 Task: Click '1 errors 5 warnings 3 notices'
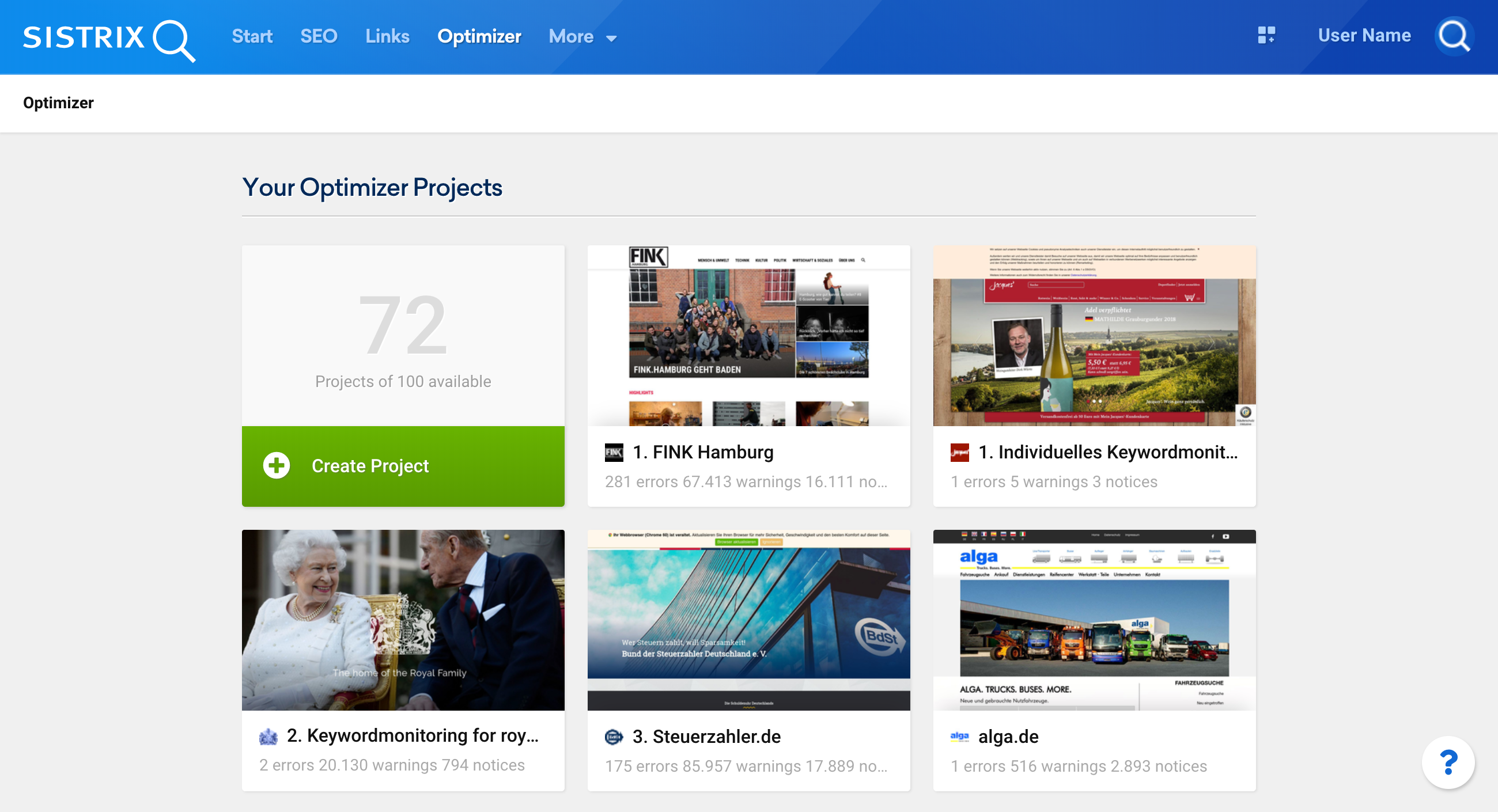(1054, 482)
